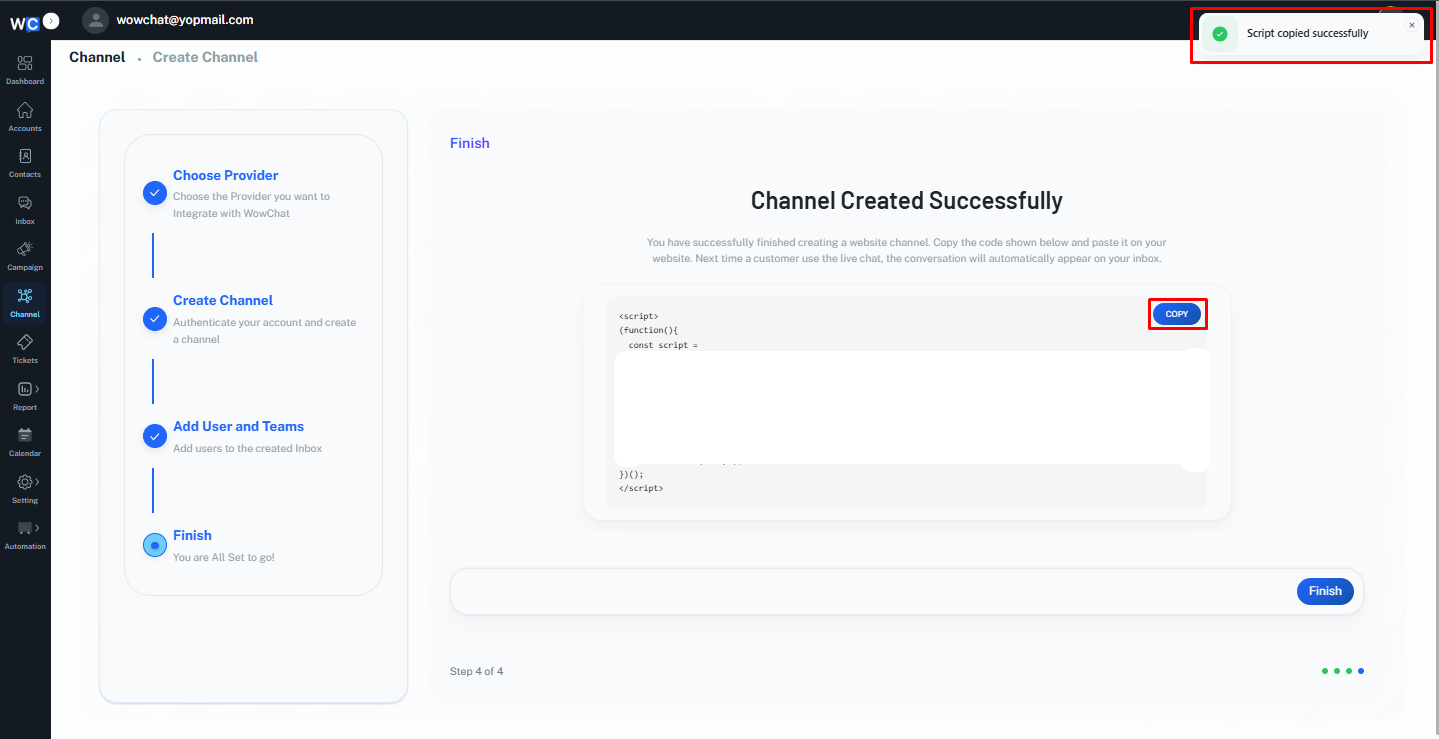The width and height of the screenshot is (1439, 739).
Task: Expand the Report submenu chevron
Action: tap(37, 389)
